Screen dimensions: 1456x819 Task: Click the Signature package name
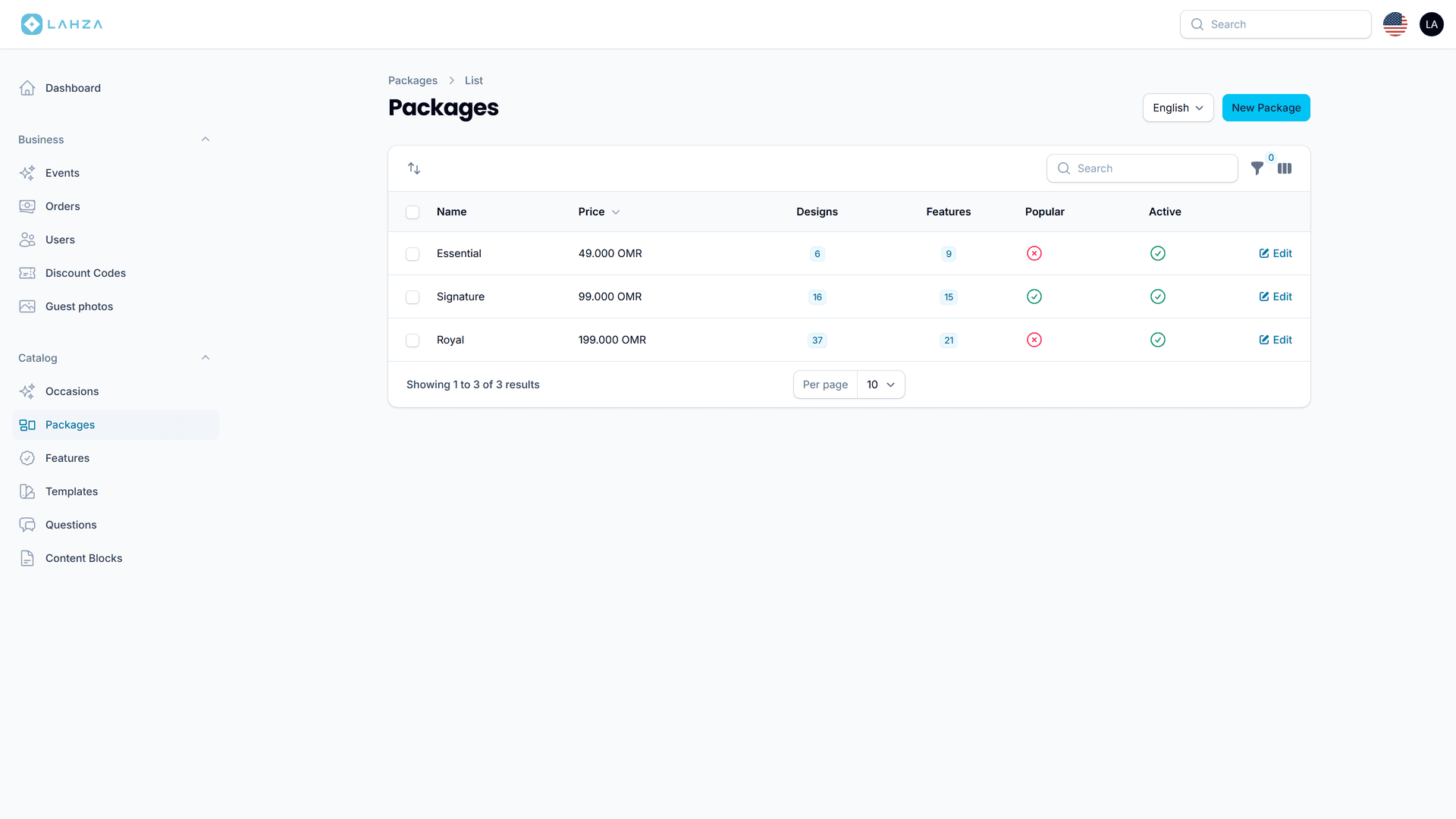tap(460, 297)
